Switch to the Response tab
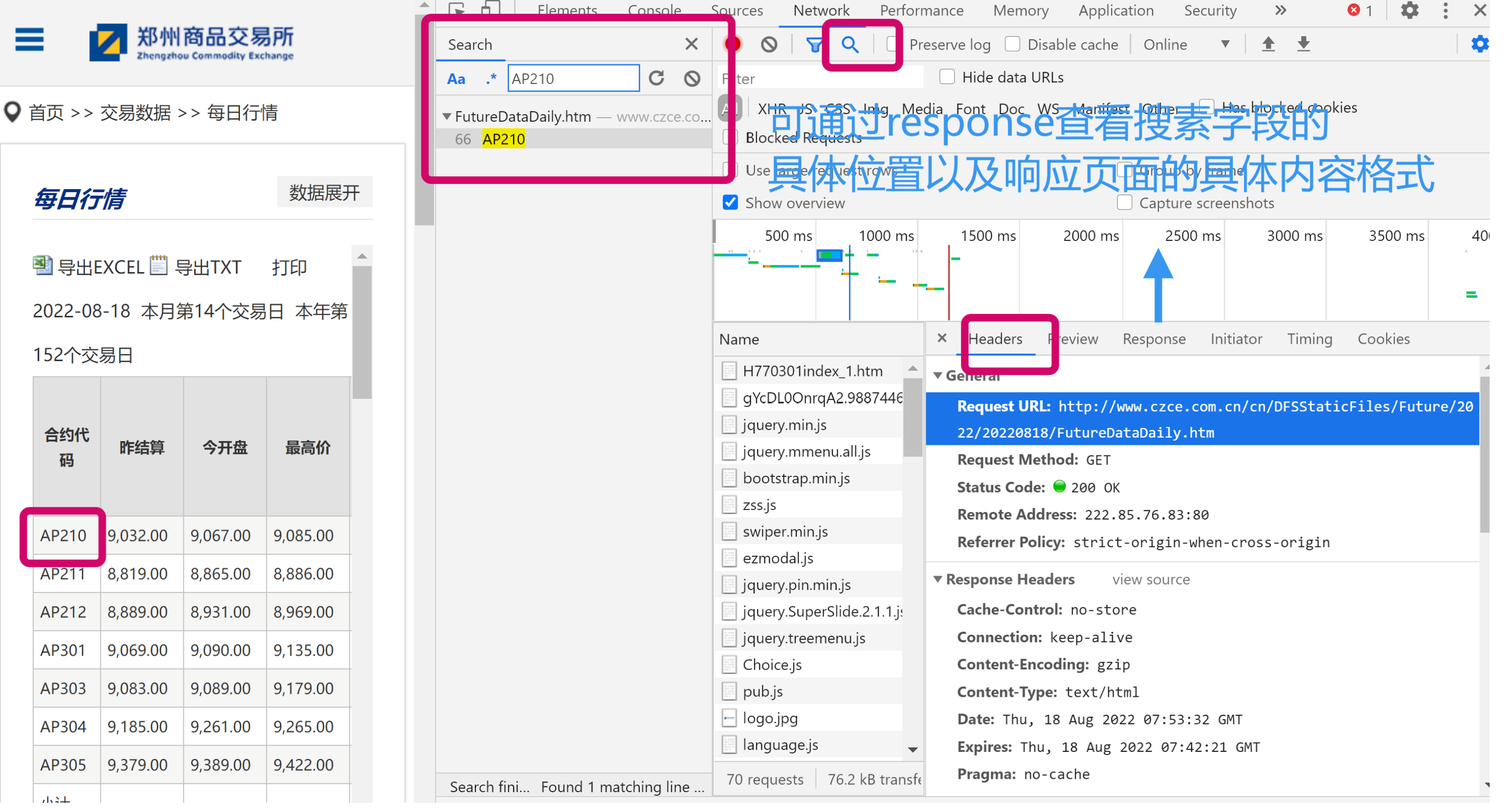 tap(1153, 339)
